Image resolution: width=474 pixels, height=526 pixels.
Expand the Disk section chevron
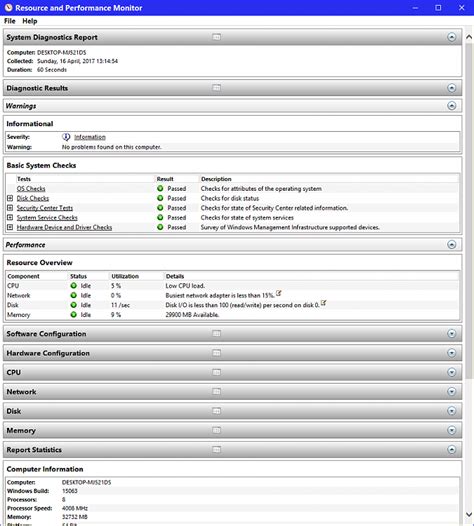[x=452, y=411]
